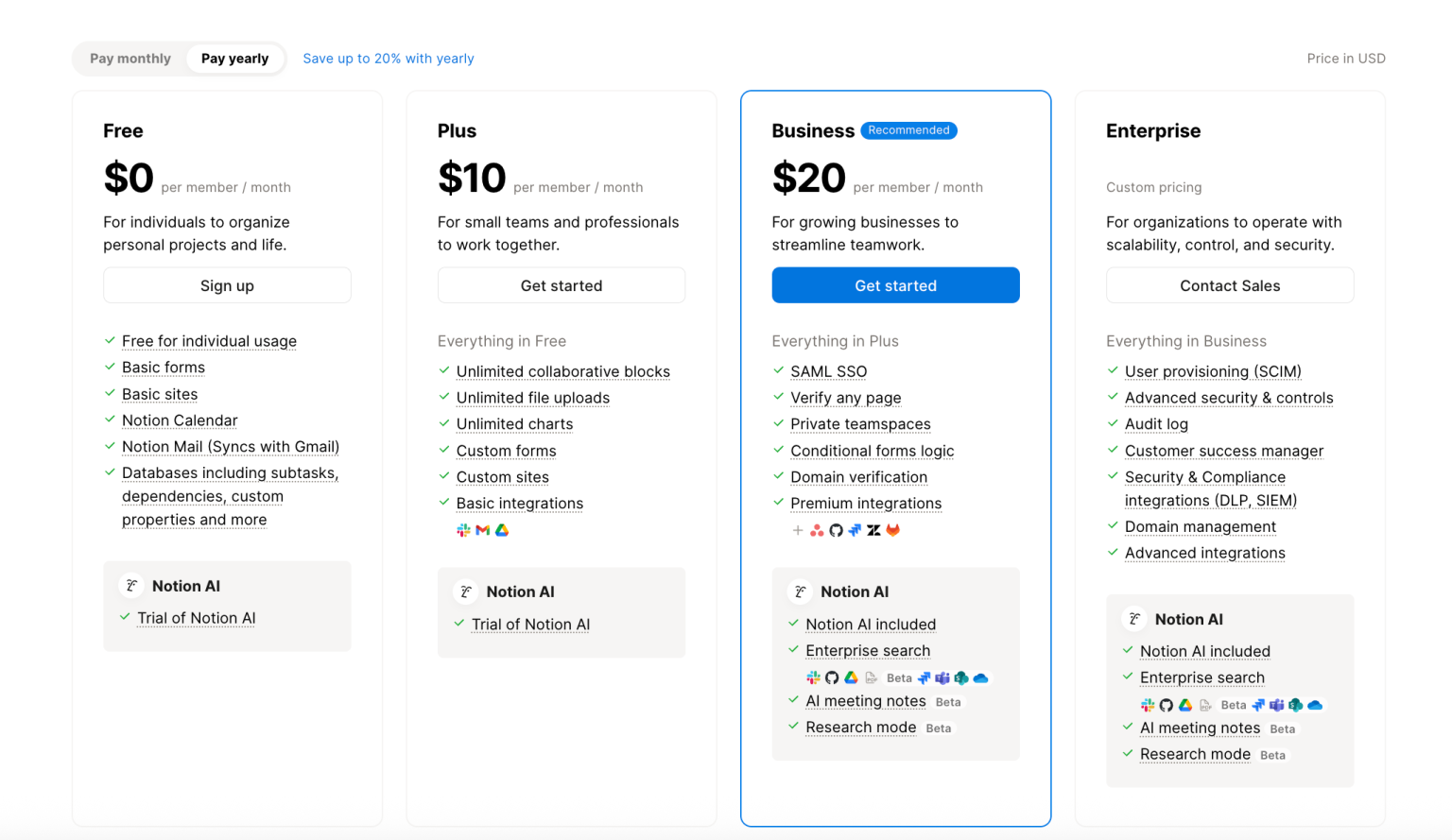
Task: Click the GitHub icon under Premium integrations
Action: (x=836, y=530)
